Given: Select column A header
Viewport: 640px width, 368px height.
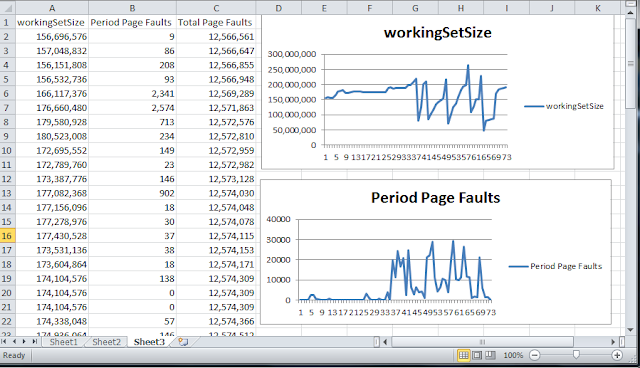Looking at the screenshot, I should coord(52,8).
